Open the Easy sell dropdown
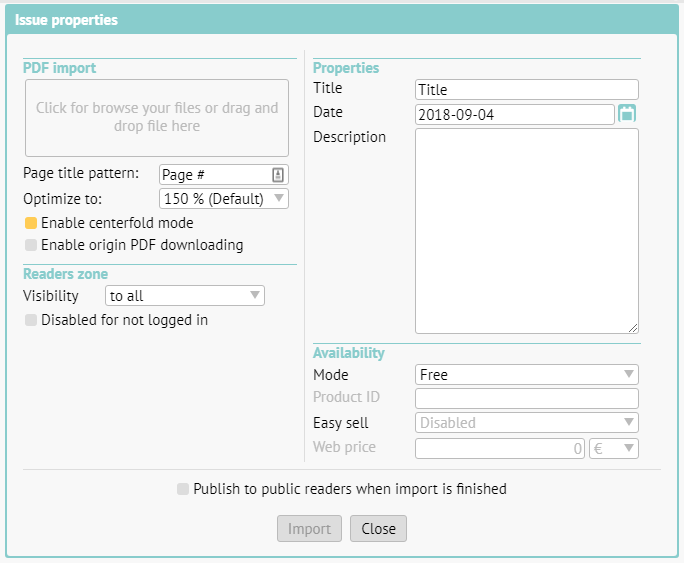This screenshot has height=563, width=684. coord(526,423)
